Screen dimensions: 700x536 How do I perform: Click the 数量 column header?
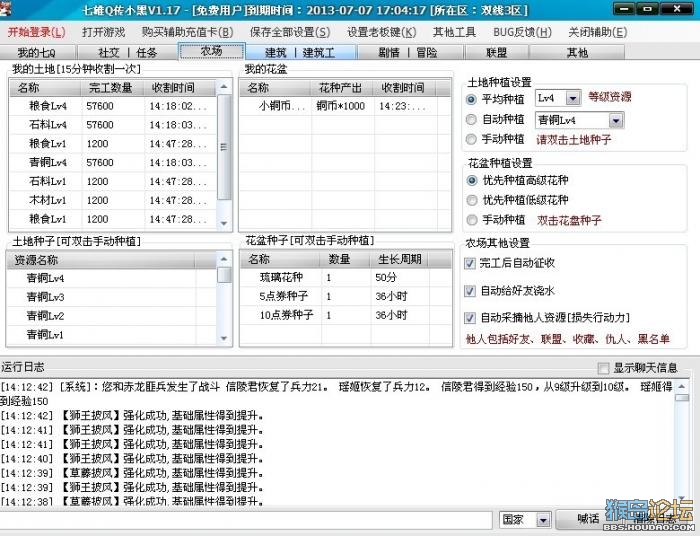(345, 259)
